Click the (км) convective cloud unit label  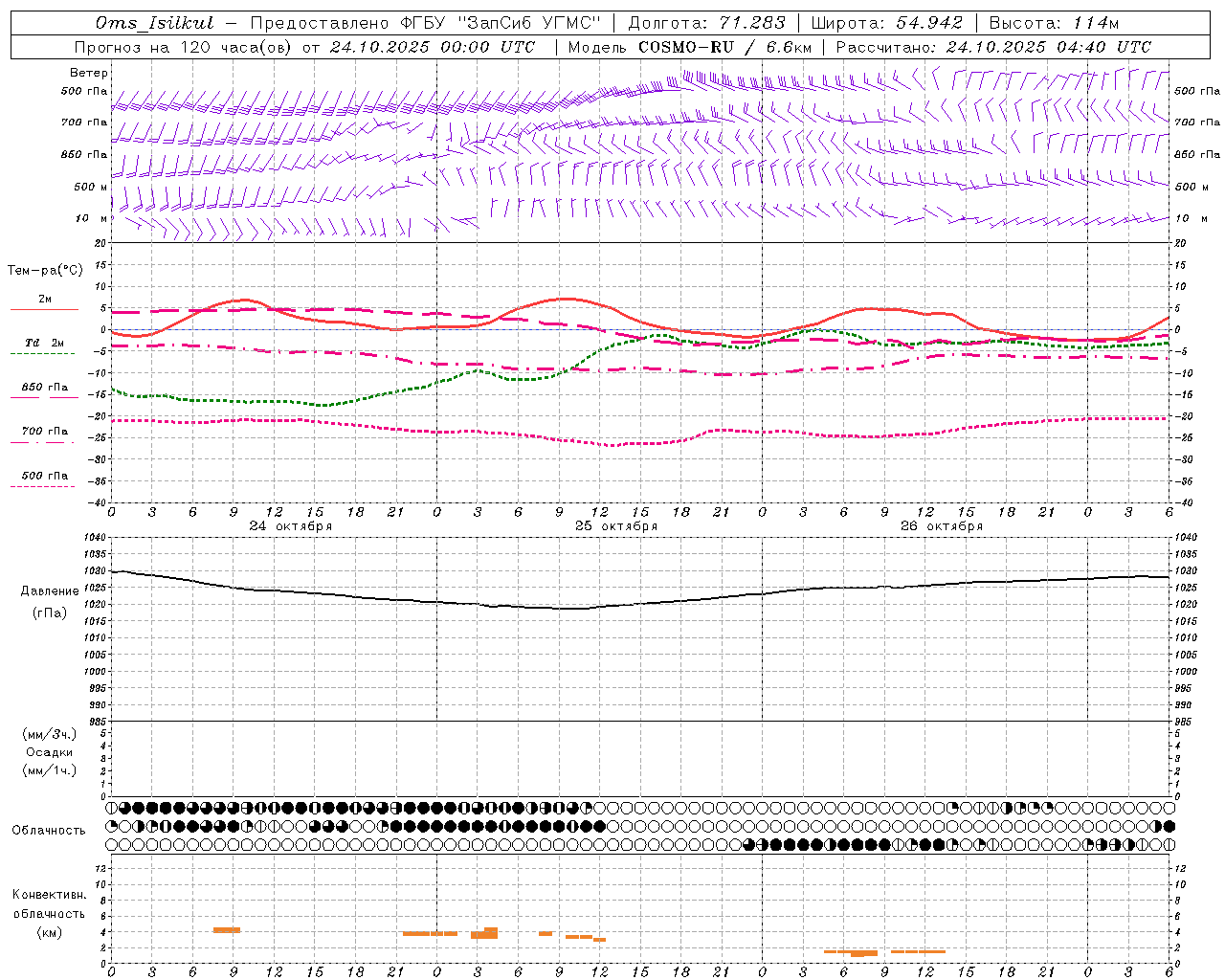point(49,932)
